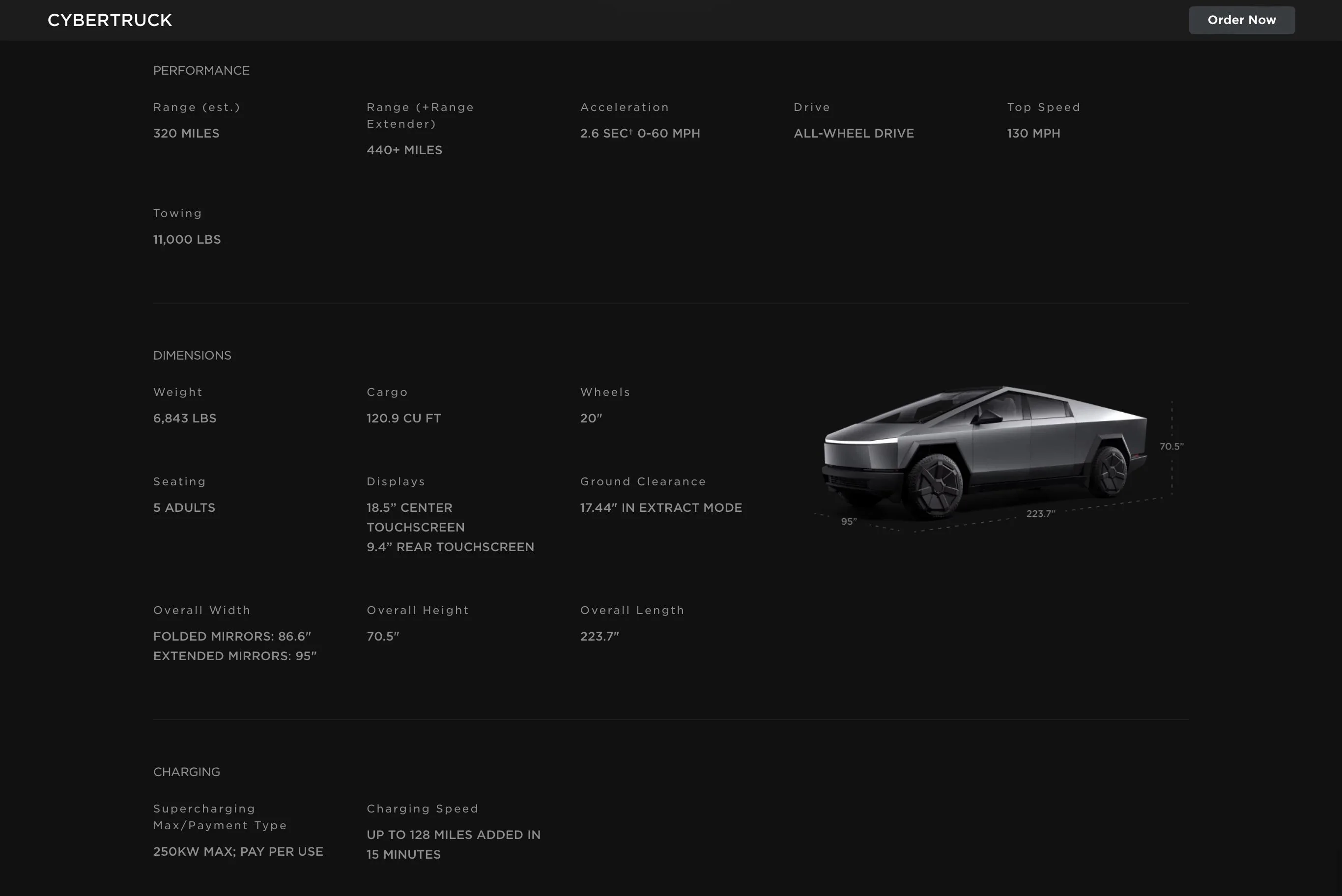Click the 70.5" value under Overall Height

(x=383, y=636)
